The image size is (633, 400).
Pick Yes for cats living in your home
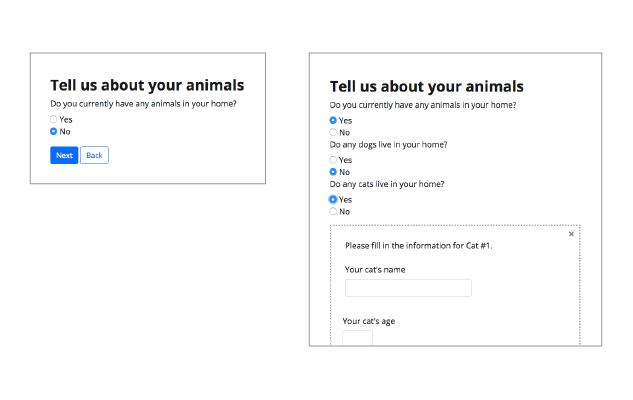(333, 199)
